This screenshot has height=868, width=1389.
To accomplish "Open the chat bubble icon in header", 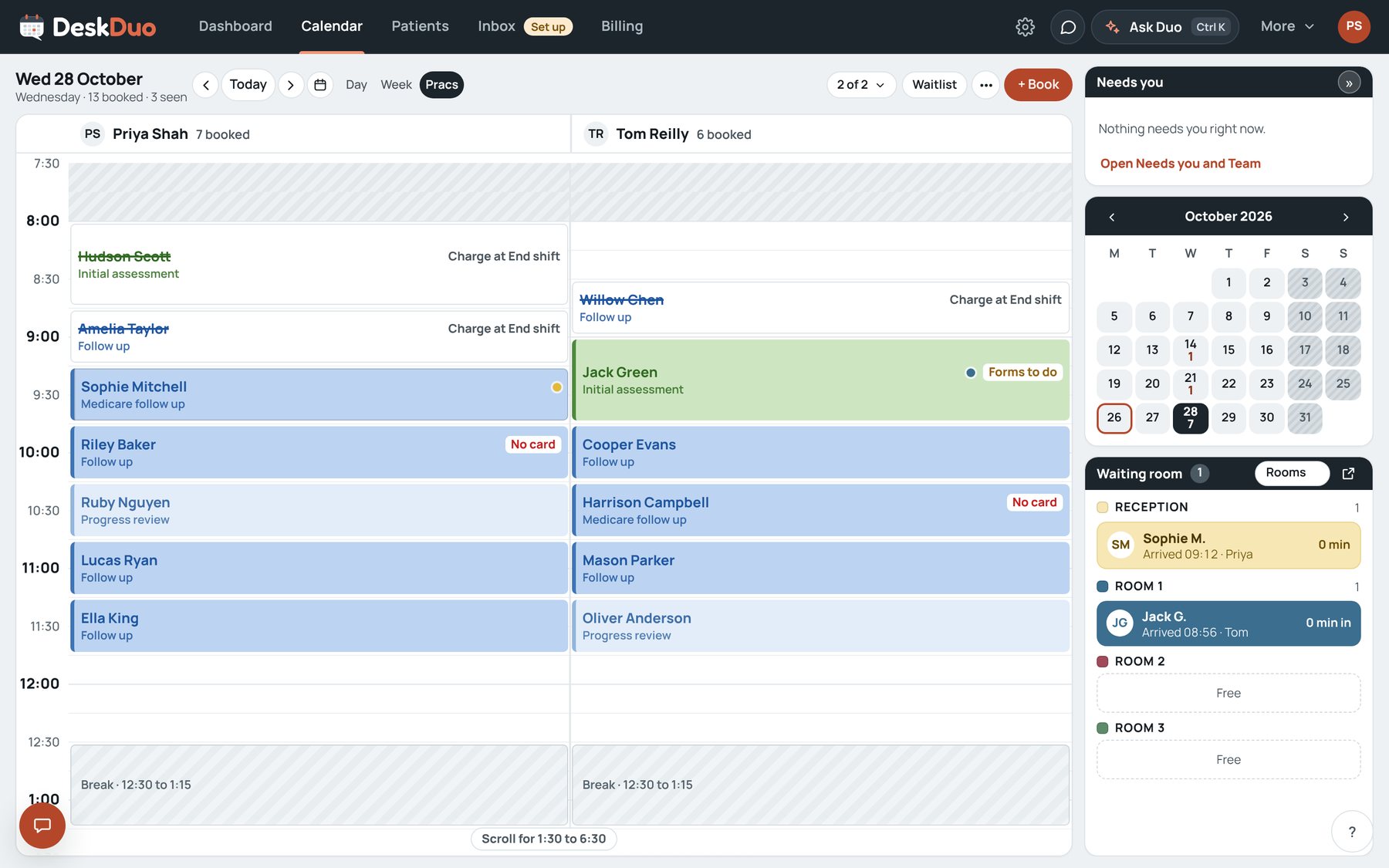I will (x=1068, y=27).
